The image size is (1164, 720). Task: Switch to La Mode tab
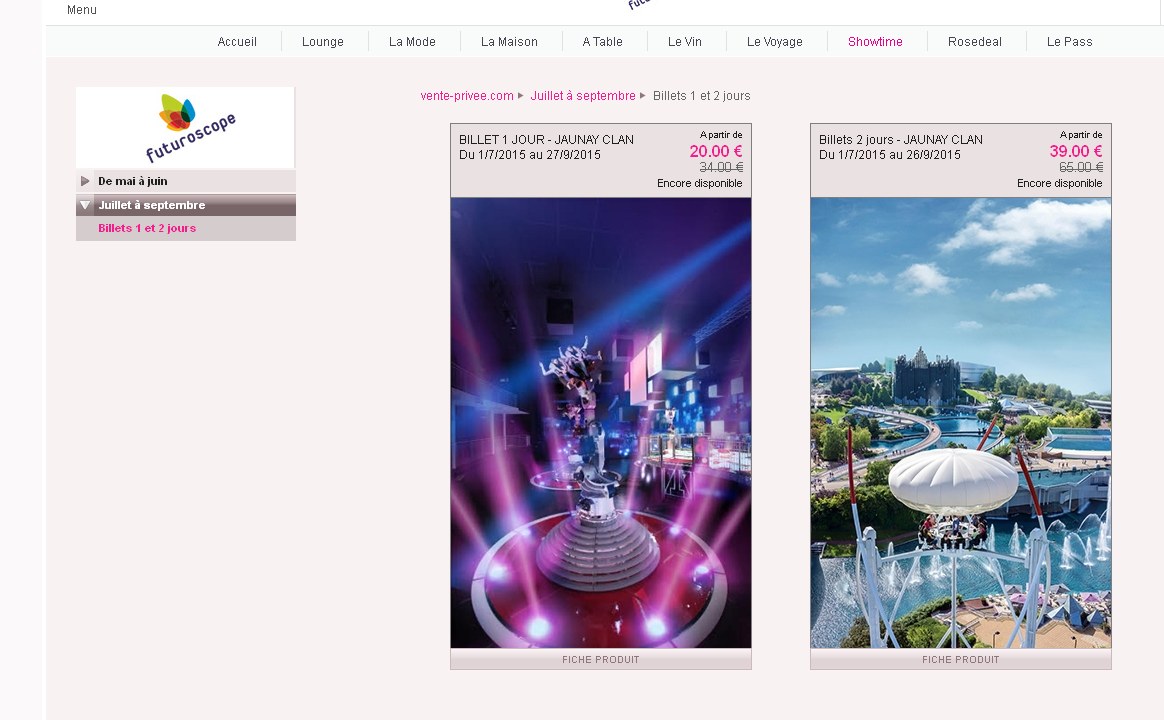(412, 42)
